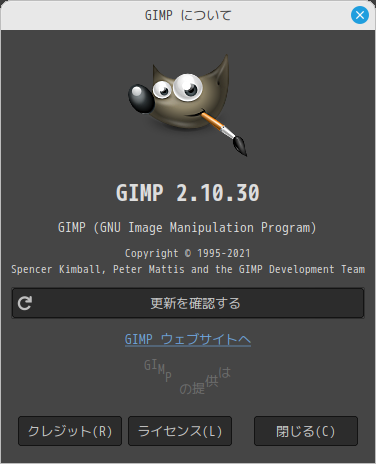Click the GIMP 2.10.30 version text

[188, 193]
